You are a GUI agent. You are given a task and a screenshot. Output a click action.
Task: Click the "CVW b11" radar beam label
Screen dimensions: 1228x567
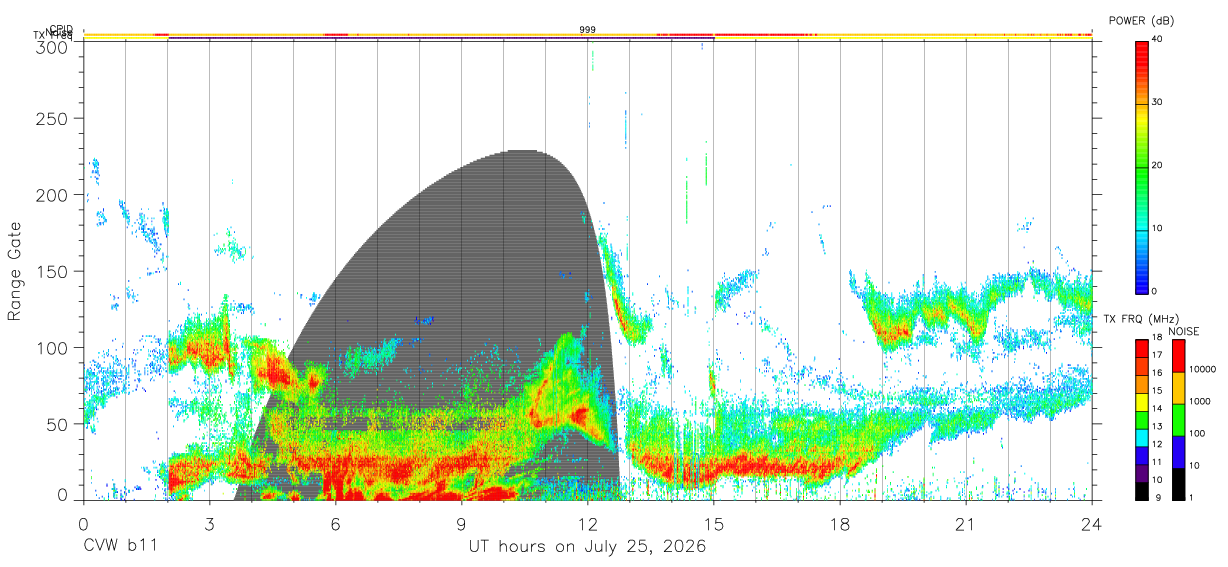[x=120, y=547]
